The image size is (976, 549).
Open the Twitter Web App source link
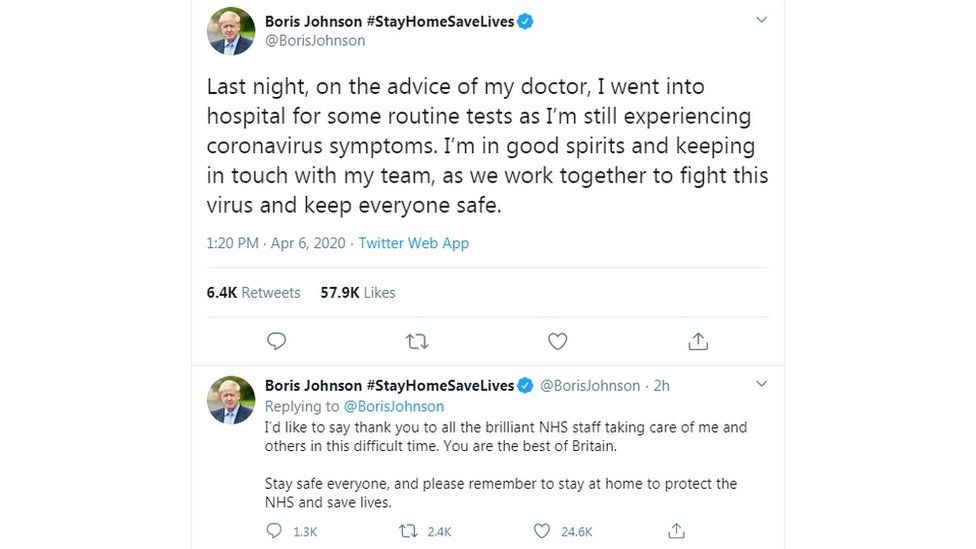[x=413, y=243]
